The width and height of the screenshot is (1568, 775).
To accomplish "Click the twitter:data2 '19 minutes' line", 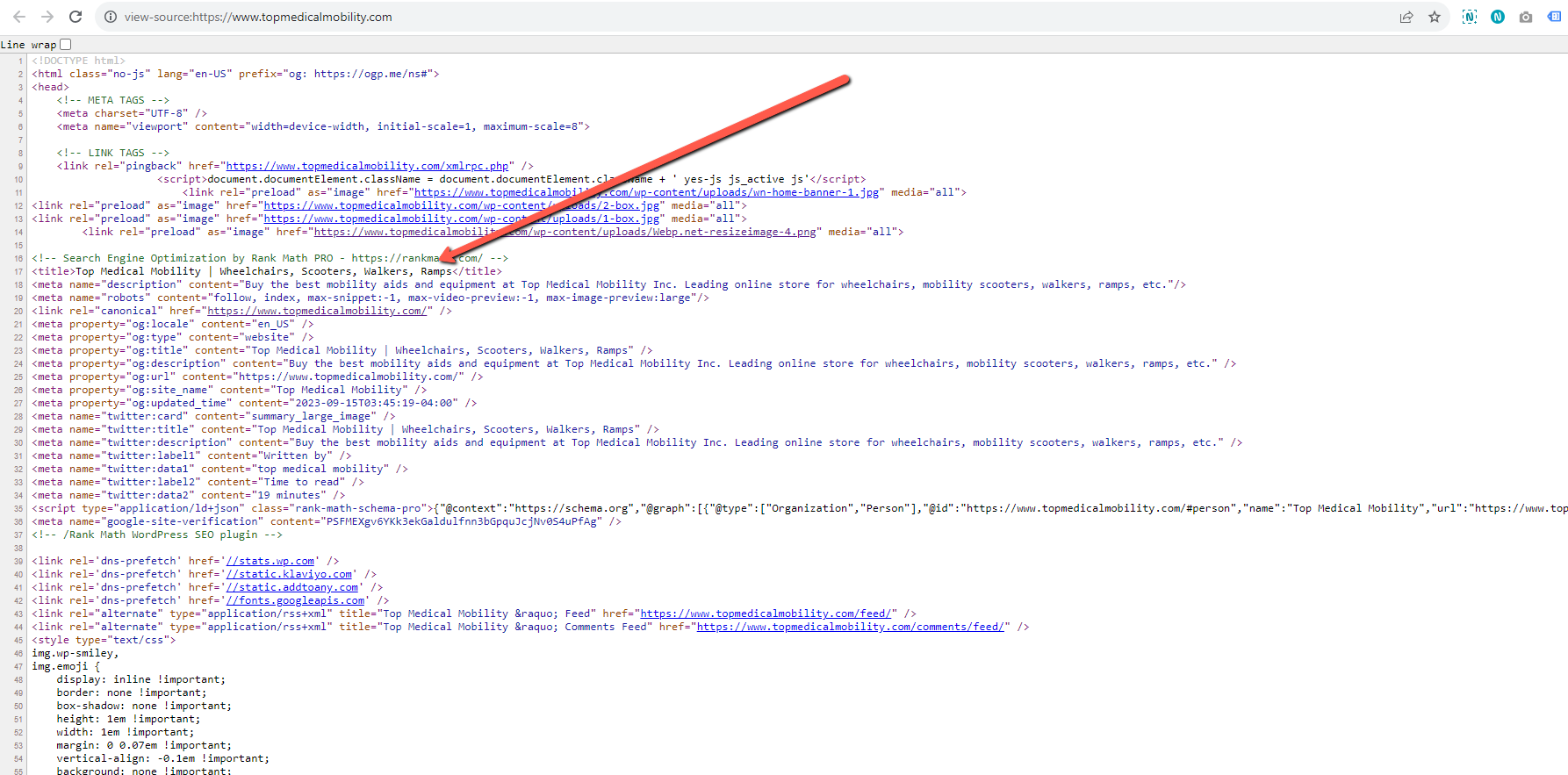I will tap(189, 495).
